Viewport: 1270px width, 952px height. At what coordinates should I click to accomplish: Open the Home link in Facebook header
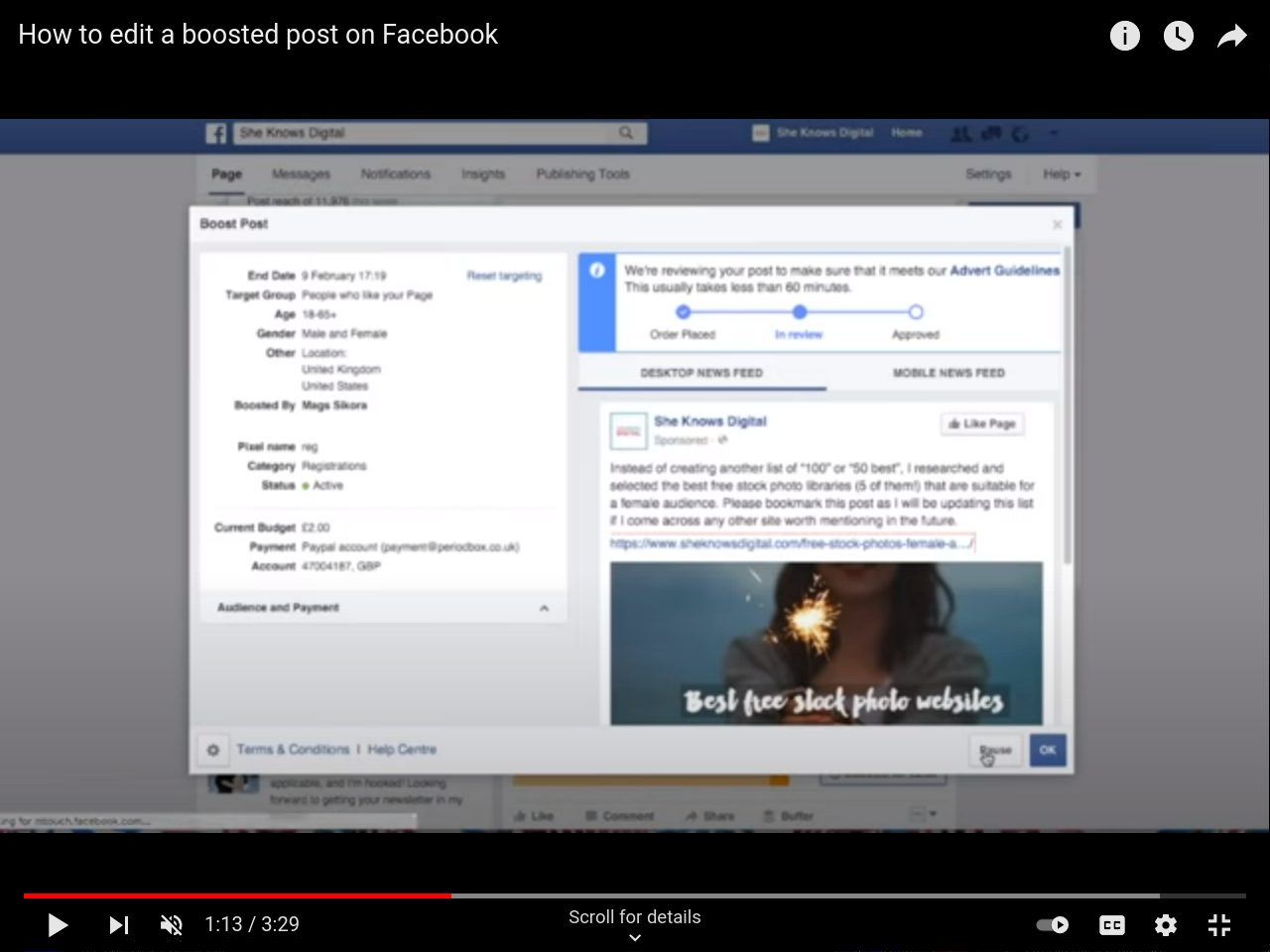pos(906,133)
